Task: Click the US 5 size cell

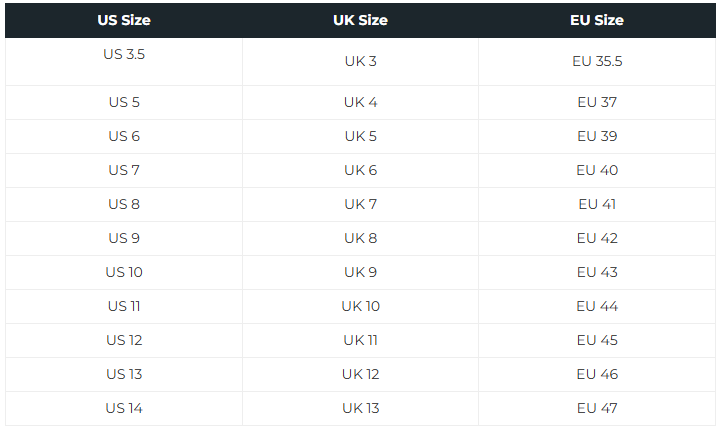Action: (x=124, y=102)
